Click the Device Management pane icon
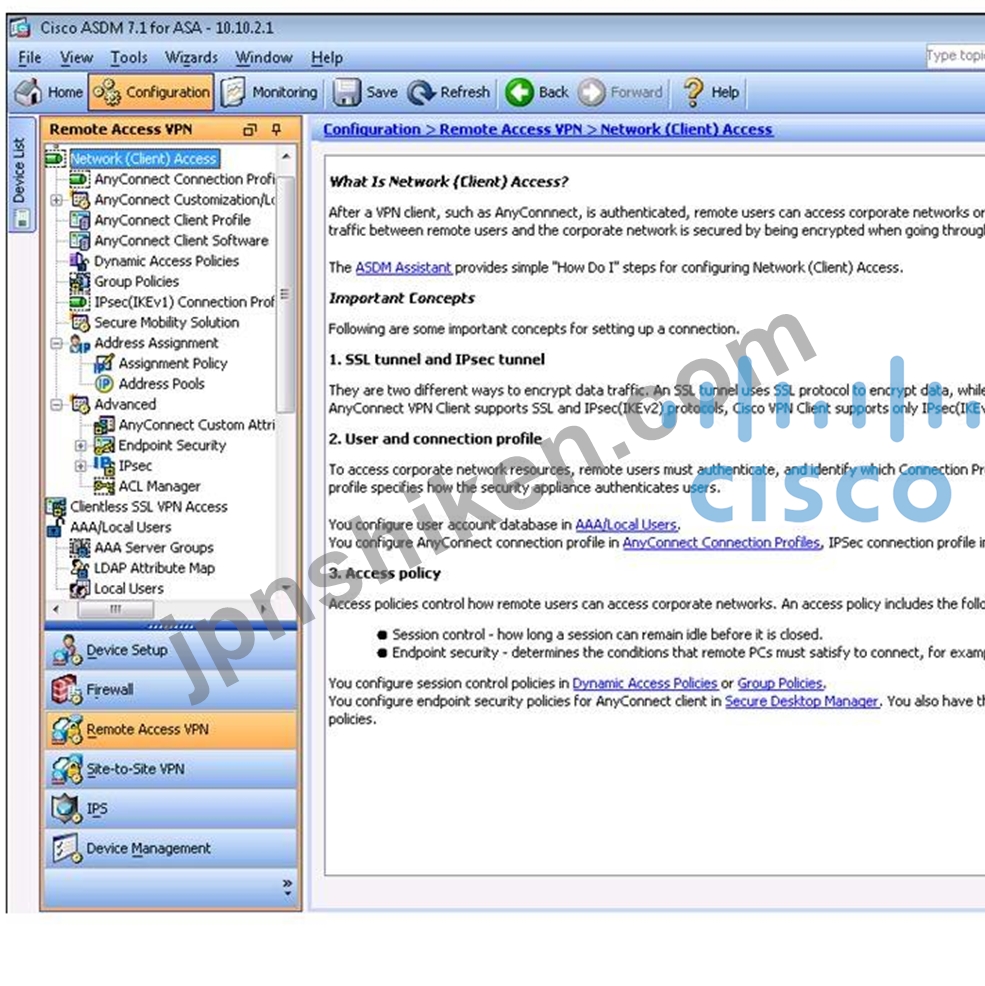The image size is (985, 986). [67, 848]
